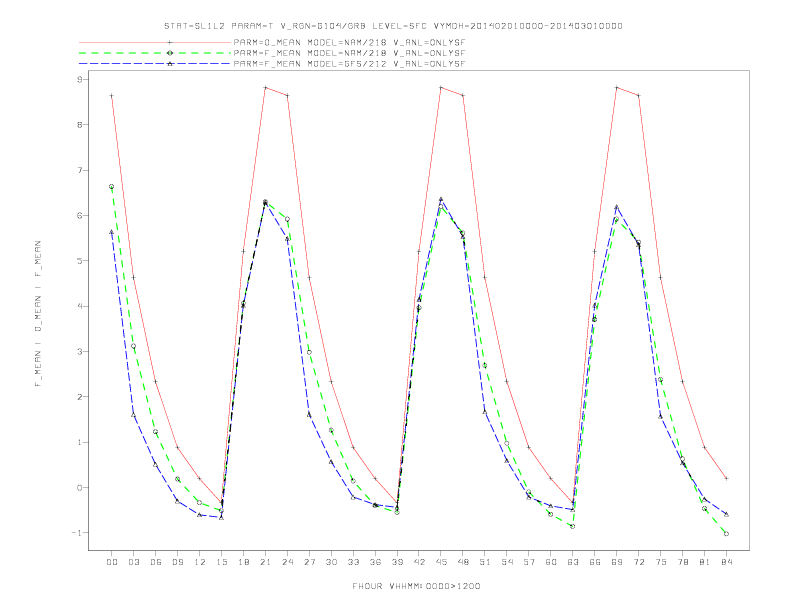Click green circle data point at forecast hour 00
792x612 pixels.
click(112, 187)
